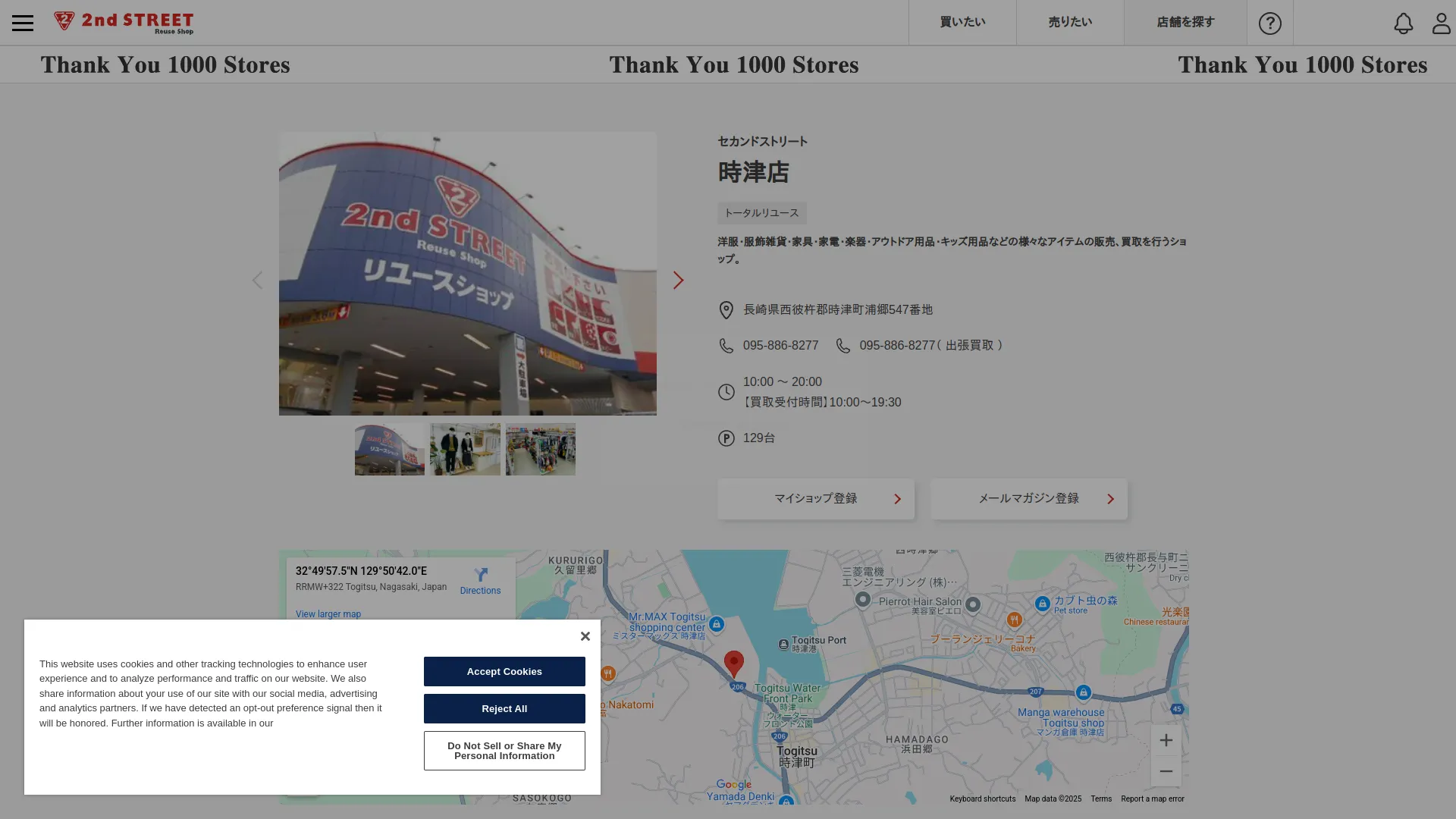The height and width of the screenshot is (819, 1456).
Task: Click the middle Thank You 1000 Stores banner
Action: (734, 64)
